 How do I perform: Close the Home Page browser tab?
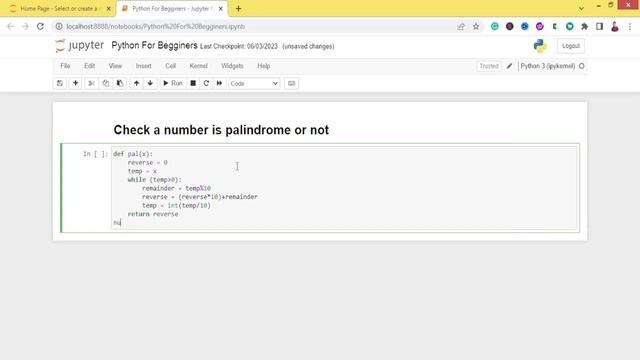[x=109, y=9]
